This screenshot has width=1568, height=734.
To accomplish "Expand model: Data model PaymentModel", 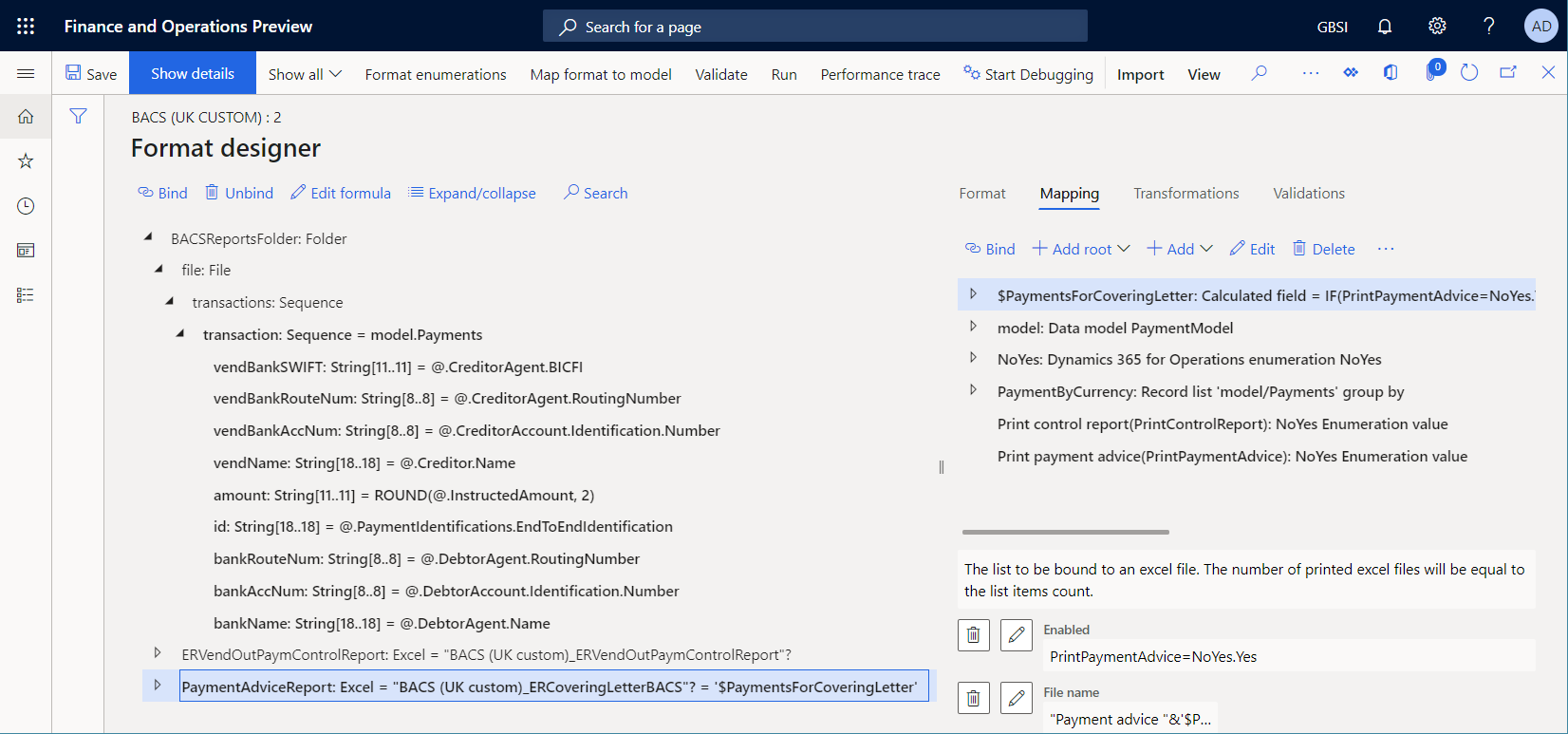I will point(973,327).
